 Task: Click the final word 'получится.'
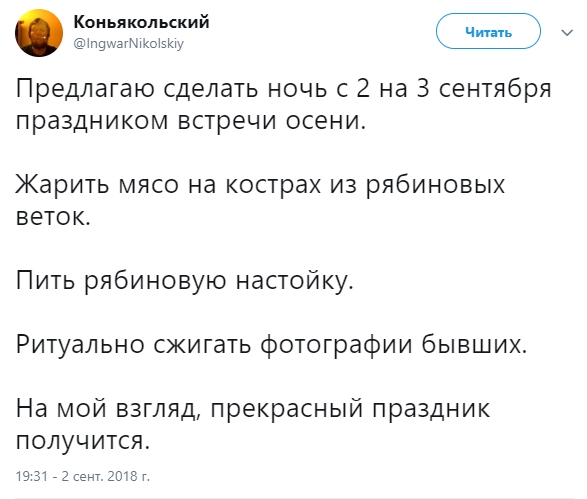[x=83, y=440]
